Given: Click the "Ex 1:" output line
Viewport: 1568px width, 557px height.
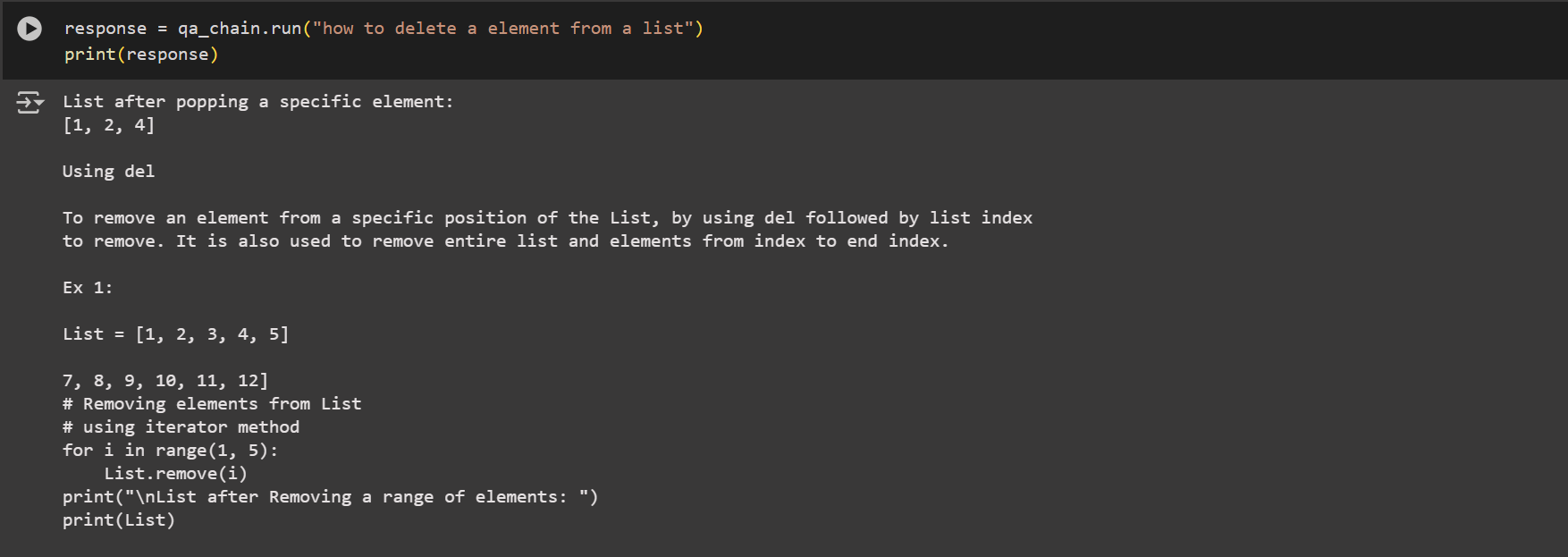Looking at the screenshot, I should [x=88, y=288].
